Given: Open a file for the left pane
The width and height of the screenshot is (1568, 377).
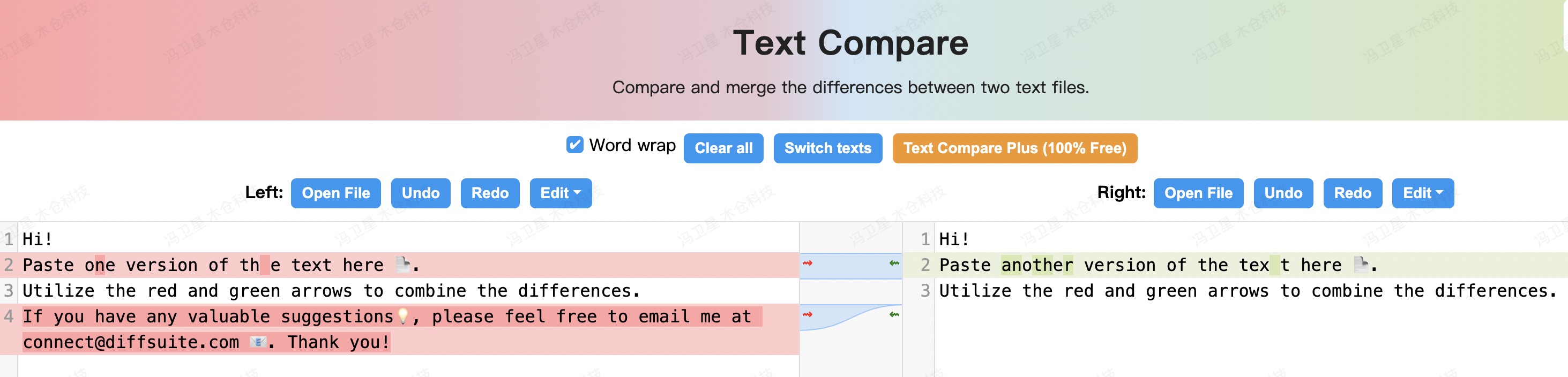Looking at the screenshot, I should tap(335, 193).
